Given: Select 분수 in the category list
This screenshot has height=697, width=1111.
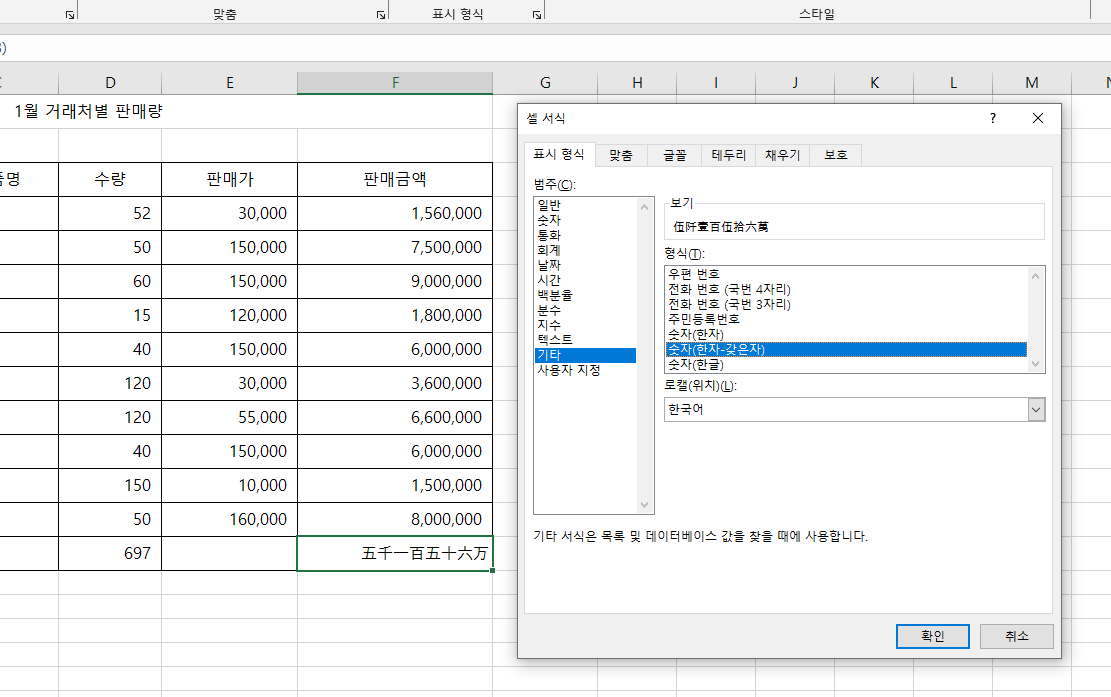Looking at the screenshot, I should click(585, 310).
